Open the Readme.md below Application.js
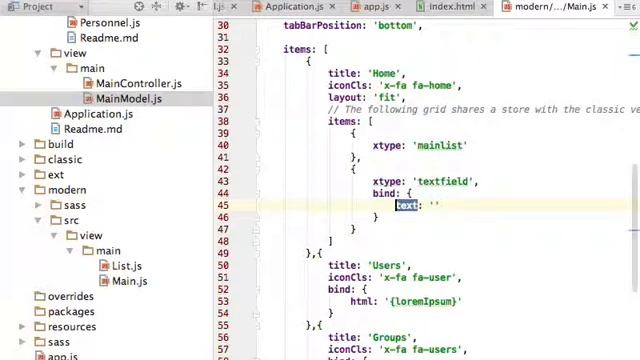640x360 pixels. coord(93,129)
